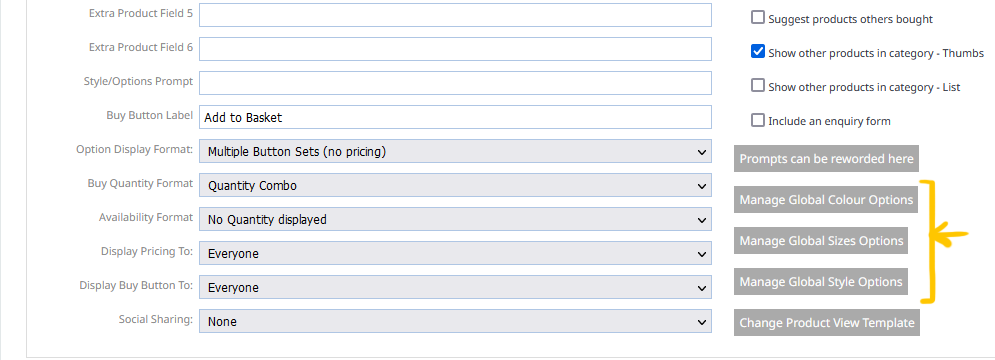Open Manage Global Style Options
This screenshot has width=995, height=360.
(x=820, y=281)
